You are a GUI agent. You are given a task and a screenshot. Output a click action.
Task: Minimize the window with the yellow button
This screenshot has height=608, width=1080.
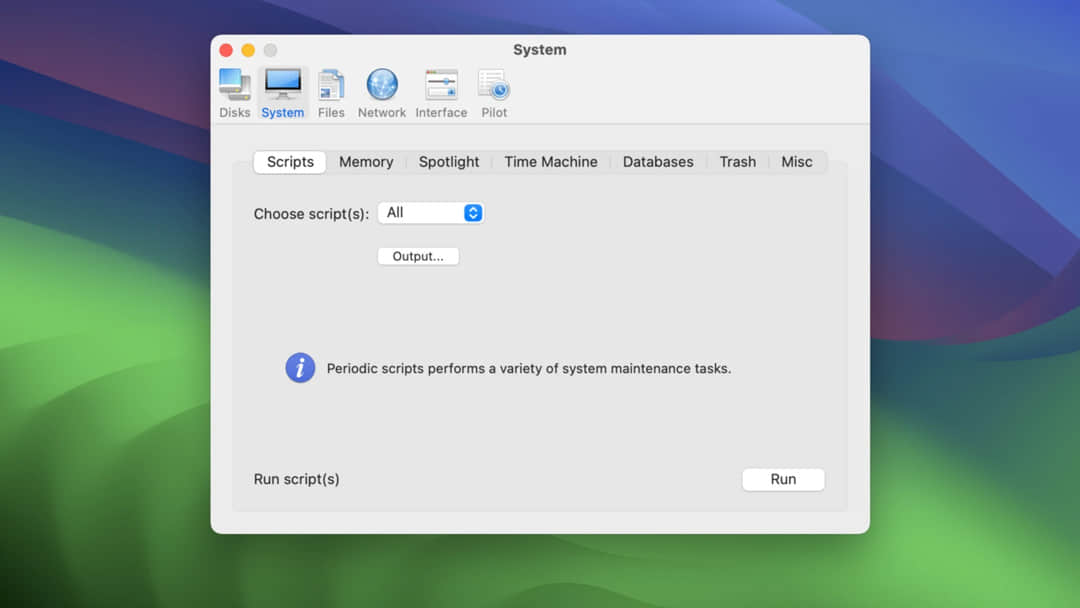pos(248,49)
